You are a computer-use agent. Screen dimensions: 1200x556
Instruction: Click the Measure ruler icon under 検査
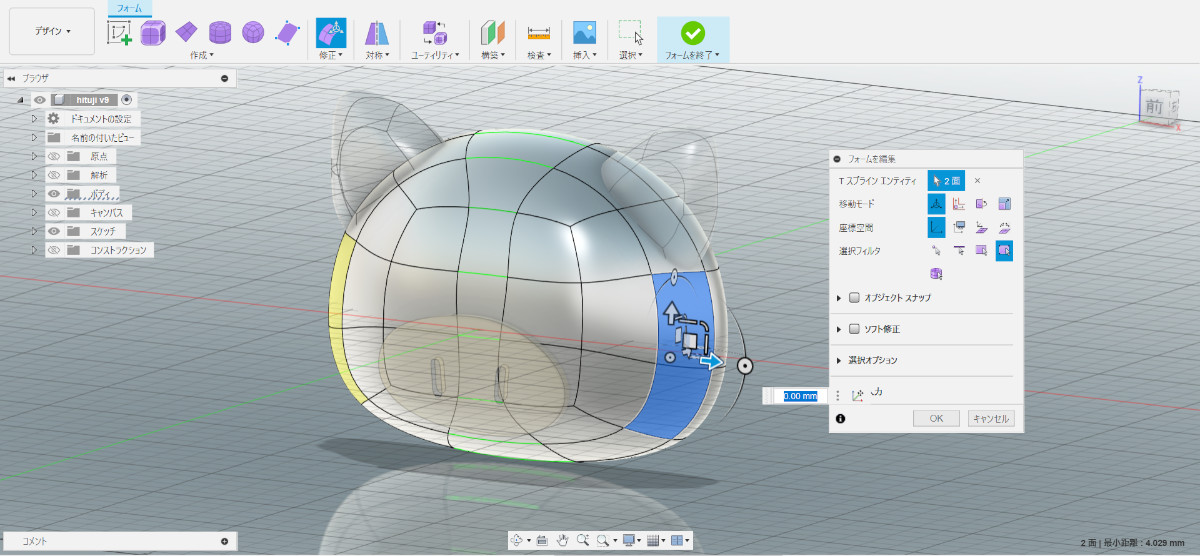(x=539, y=33)
